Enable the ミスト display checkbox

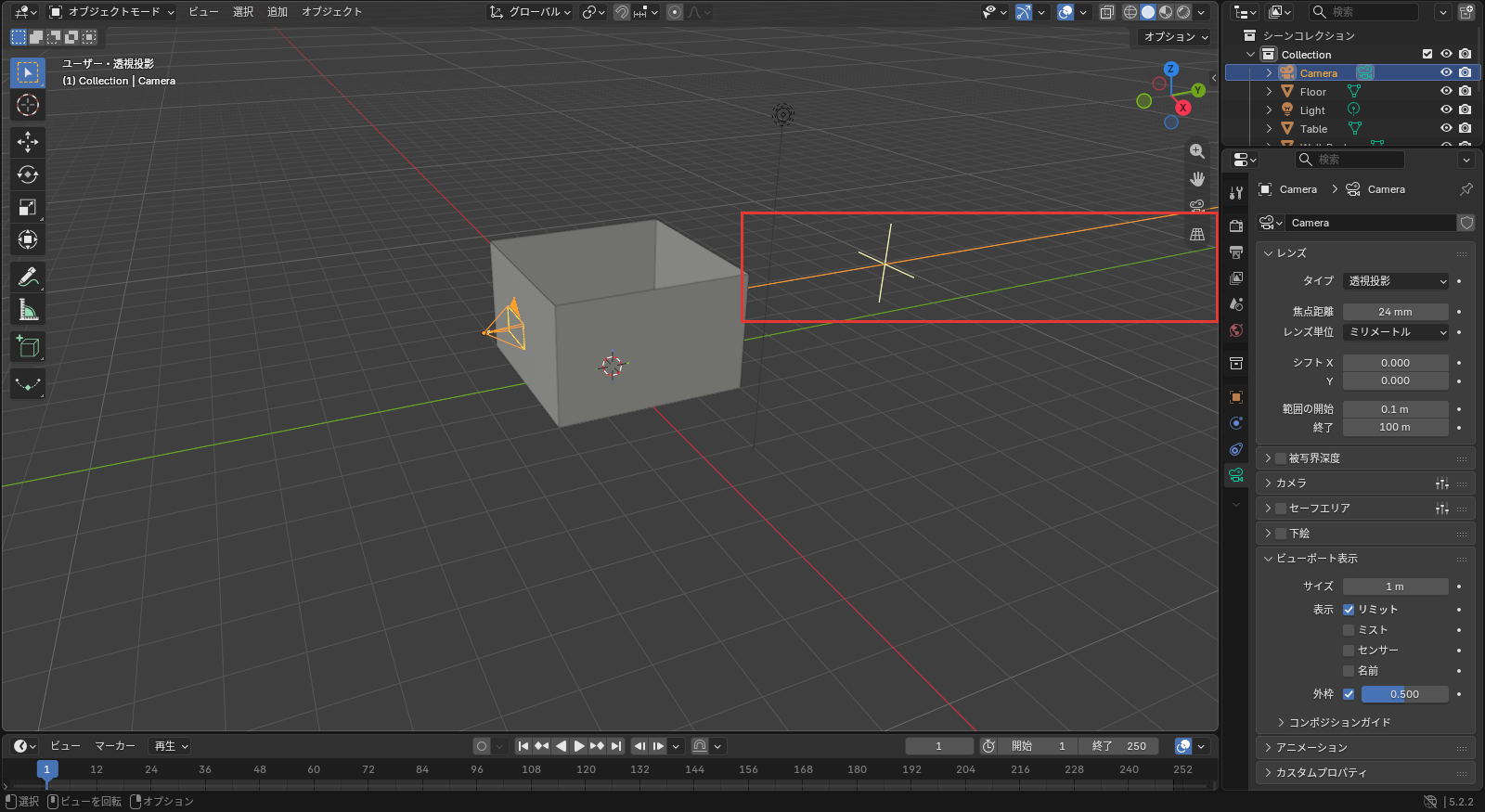[1349, 630]
